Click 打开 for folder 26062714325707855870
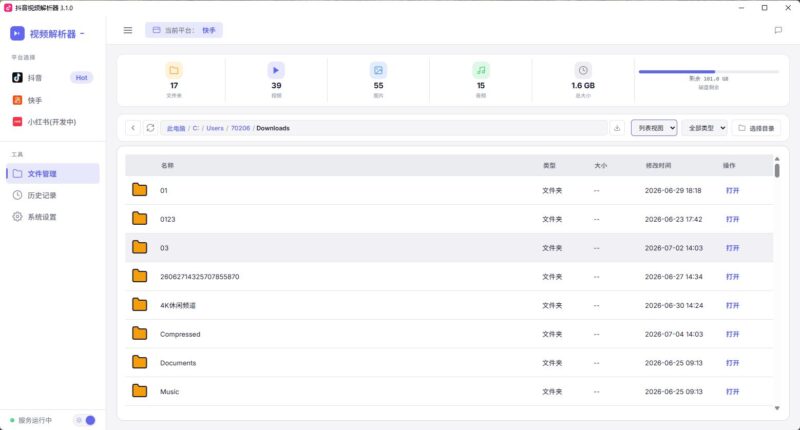800x430 pixels. point(733,276)
